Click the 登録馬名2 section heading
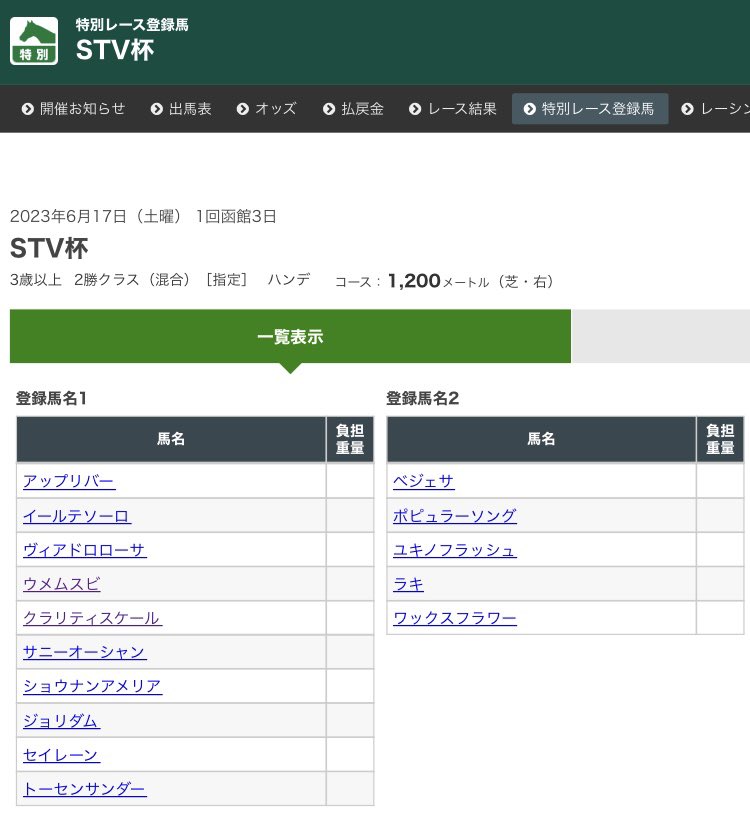The image size is (750, 815). click(422, 399)
